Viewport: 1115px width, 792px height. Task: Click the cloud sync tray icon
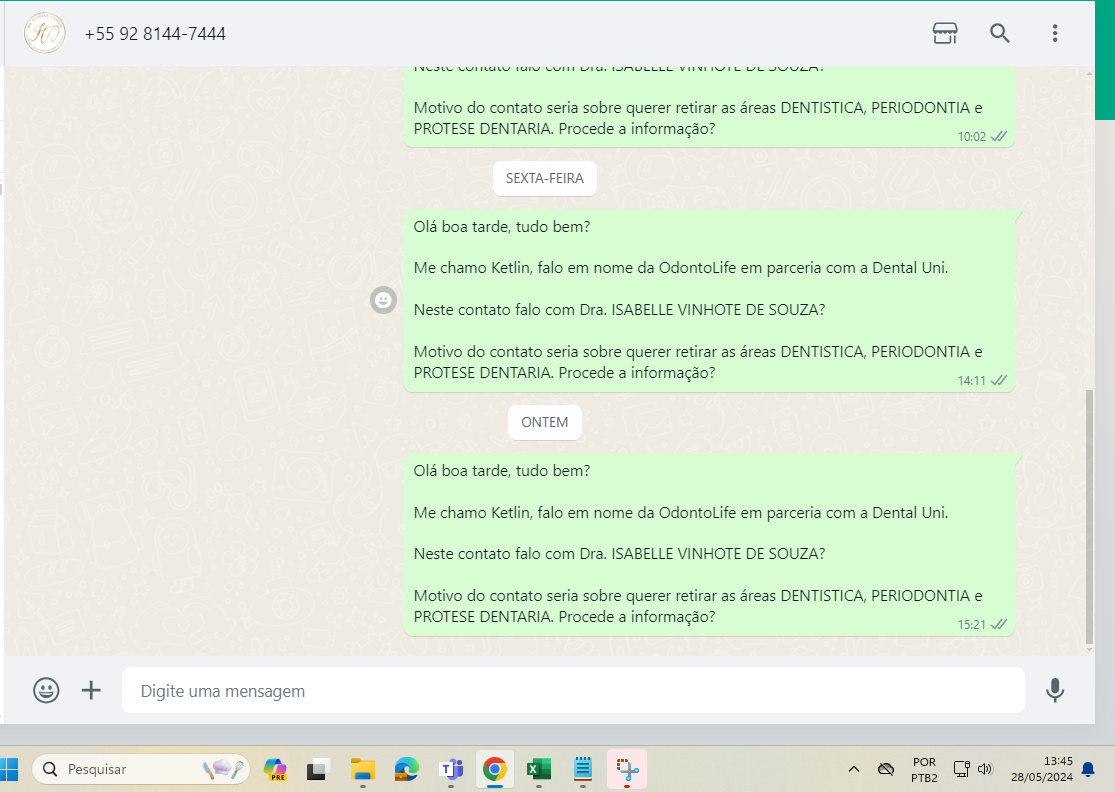885,769
